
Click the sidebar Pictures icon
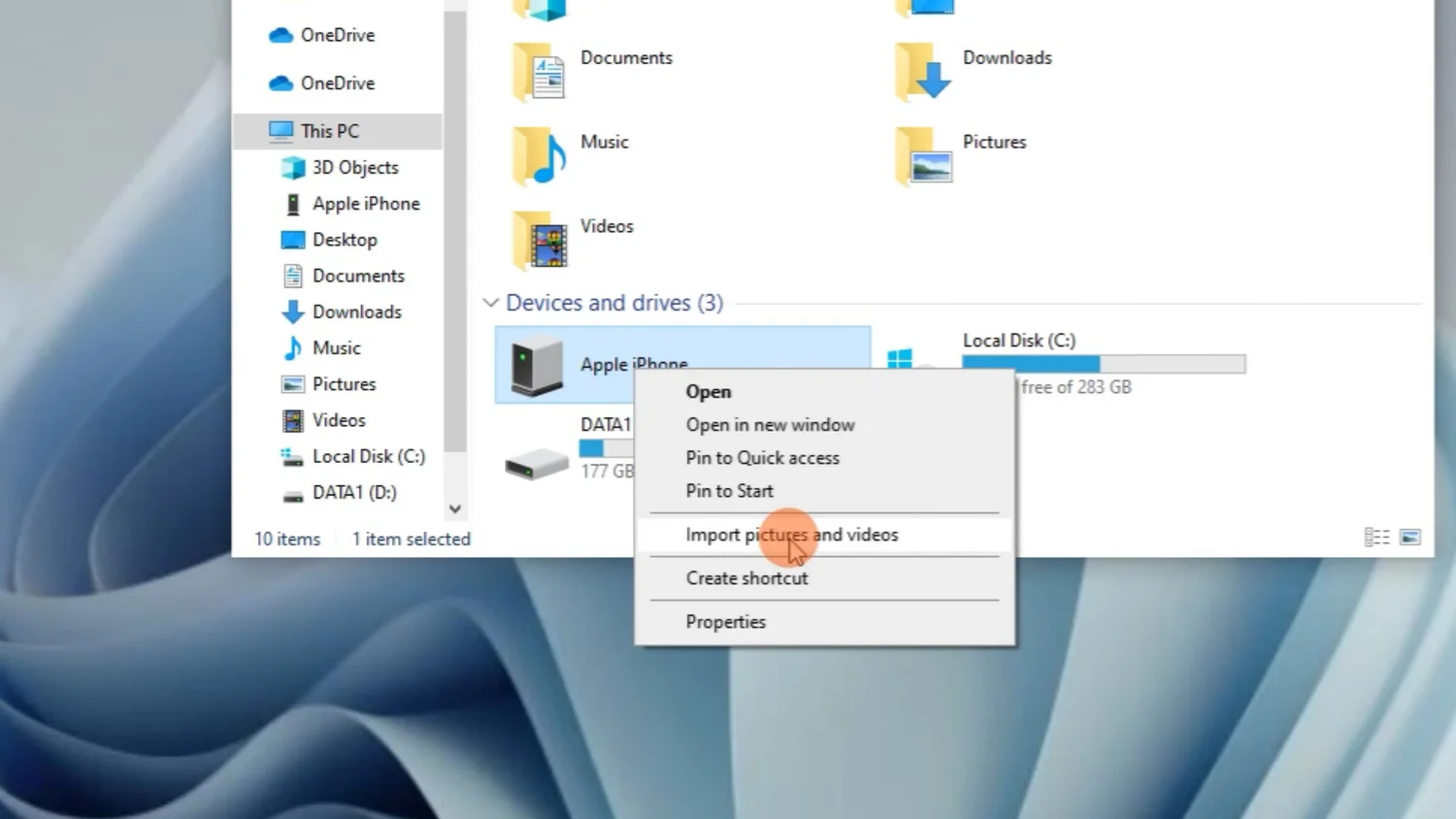293,384
